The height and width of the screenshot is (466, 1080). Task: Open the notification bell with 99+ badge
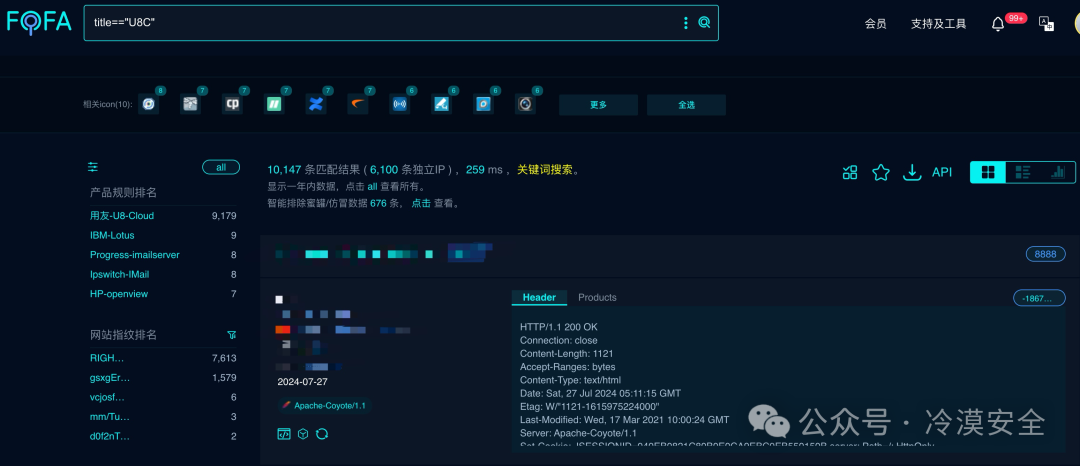point(998,24)
